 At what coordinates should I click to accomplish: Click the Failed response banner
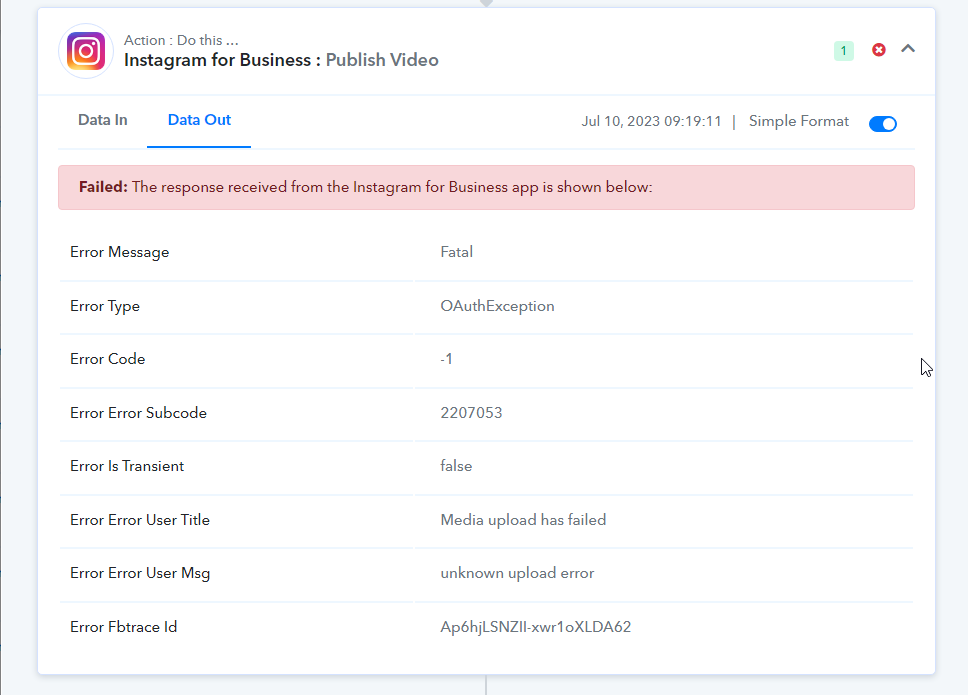point(486,187)
